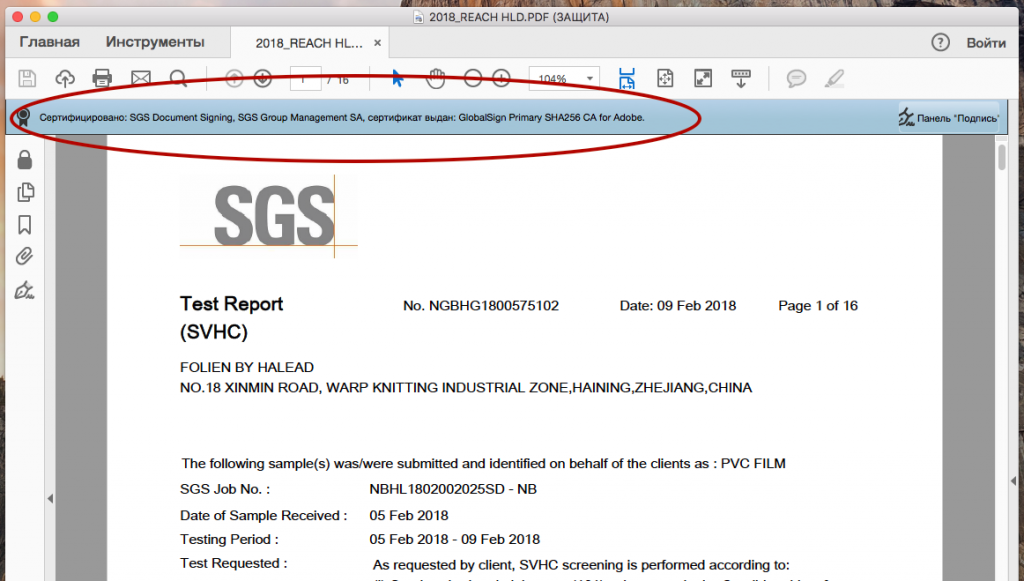The height and width of the screenshot is (581, 1024).
Task: Click the Войти sign-in link
Action: [986, 42]
